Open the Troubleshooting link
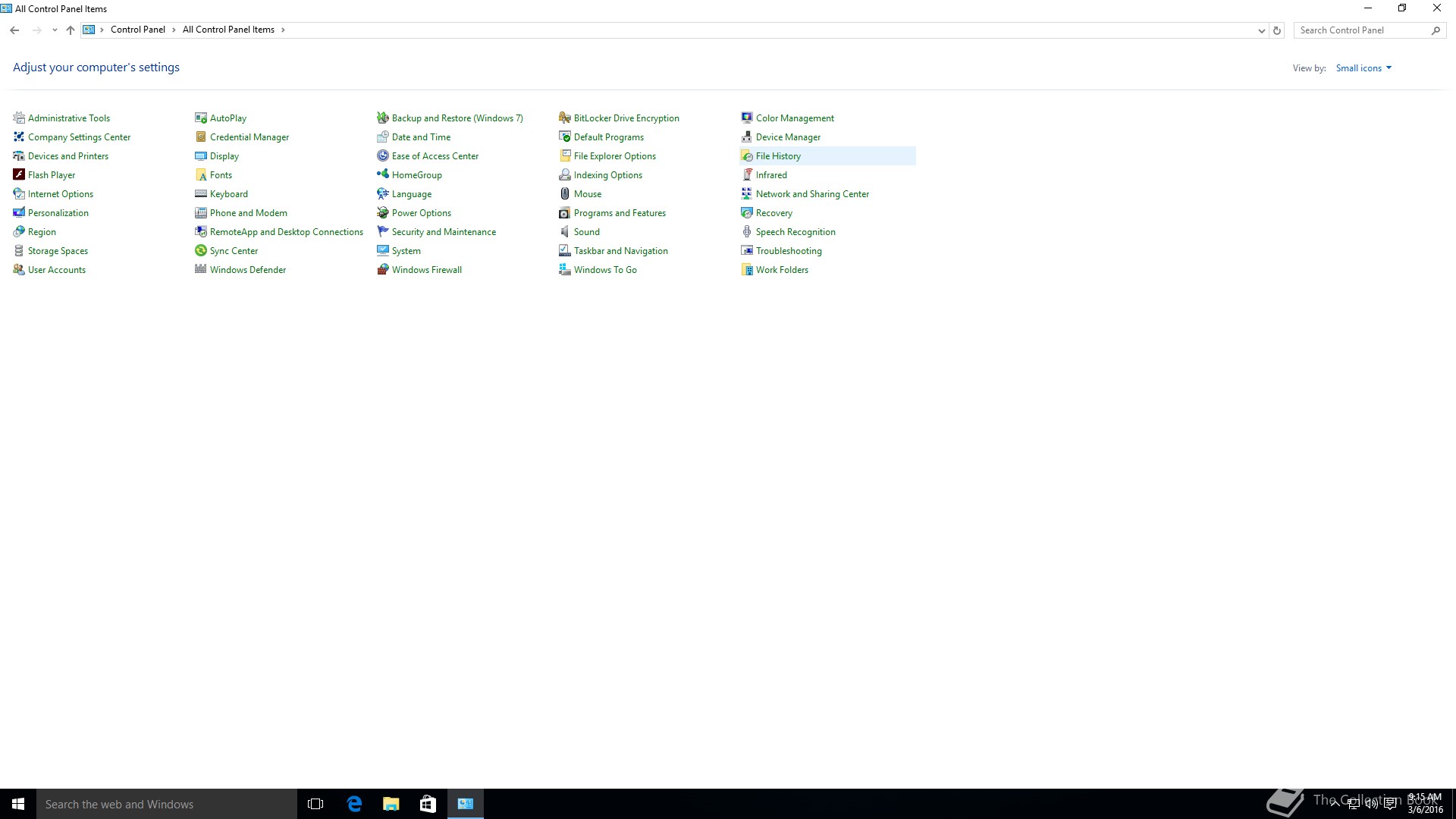The image size is (1456, 819). tap(789, 250)
